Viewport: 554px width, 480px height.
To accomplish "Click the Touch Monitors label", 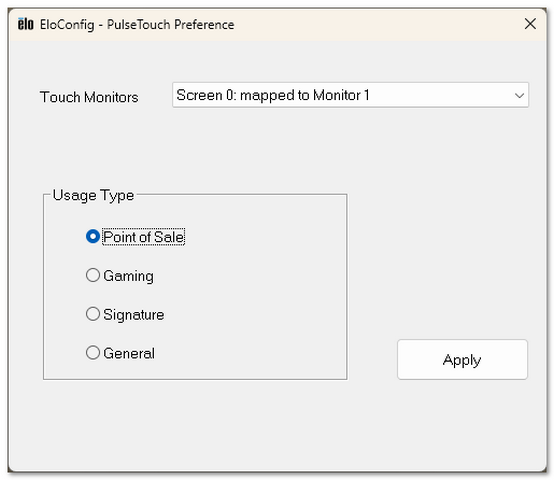I will [x=89, y=97].
